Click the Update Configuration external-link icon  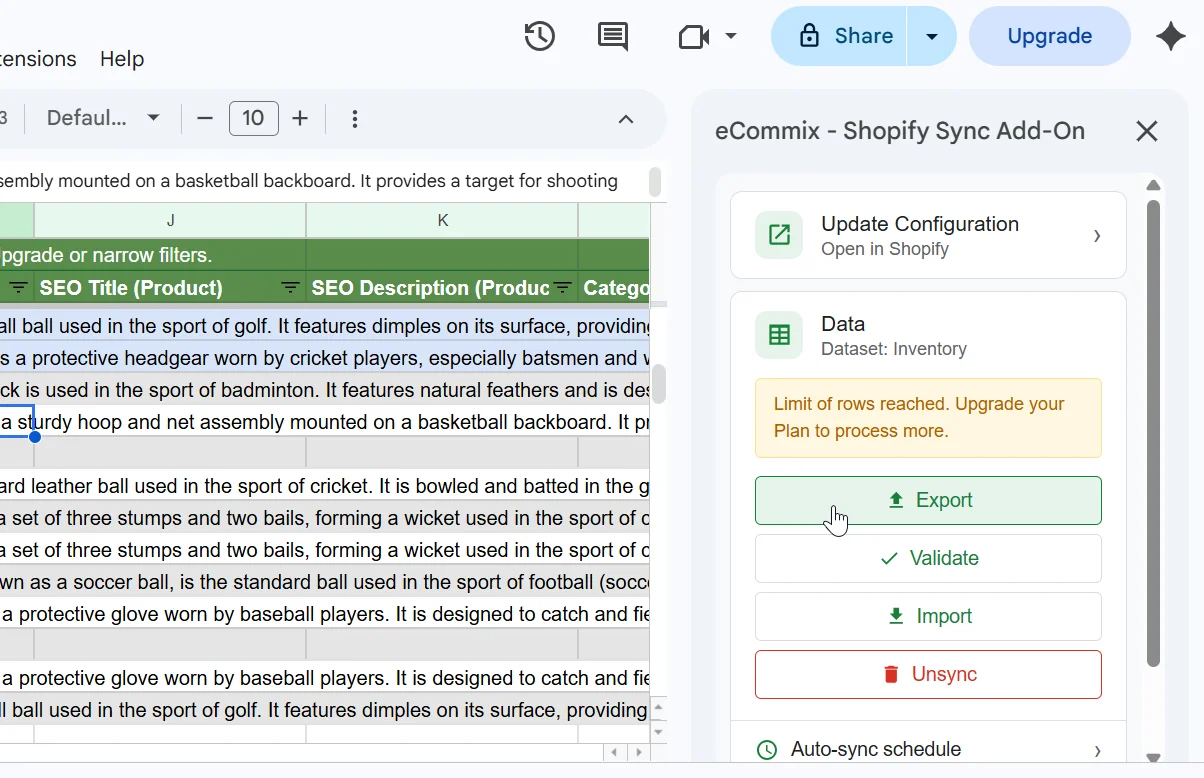coord(779,235)
